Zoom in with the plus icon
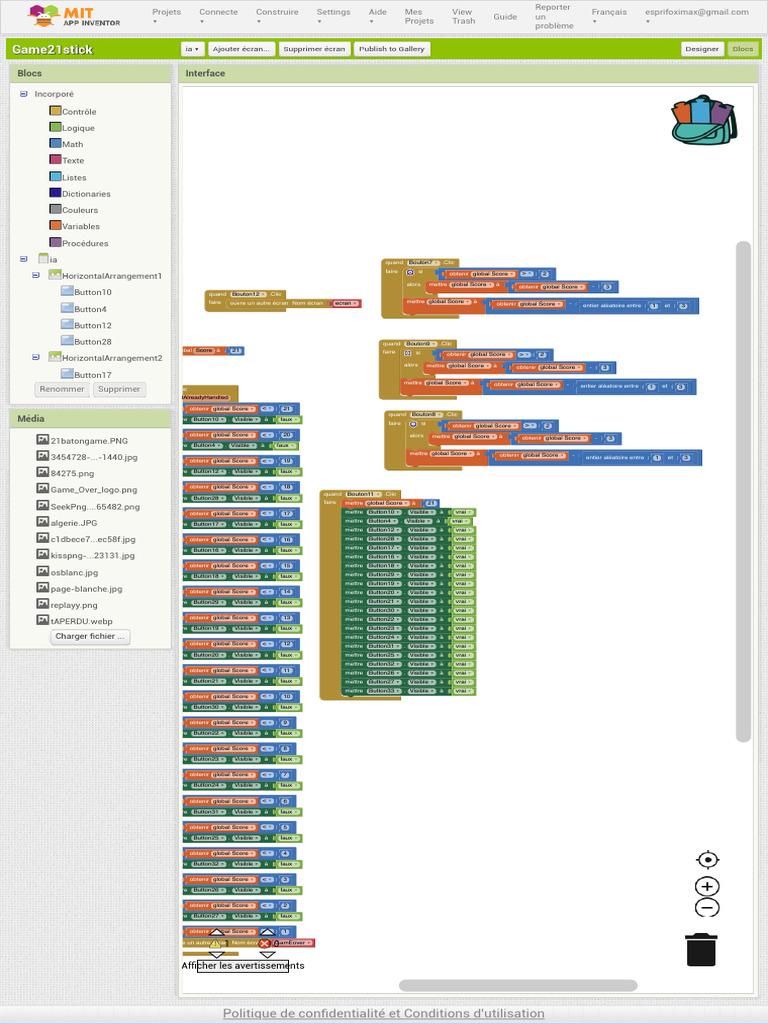The width and height of the screenshot is (768, 1024). point(707,886)
